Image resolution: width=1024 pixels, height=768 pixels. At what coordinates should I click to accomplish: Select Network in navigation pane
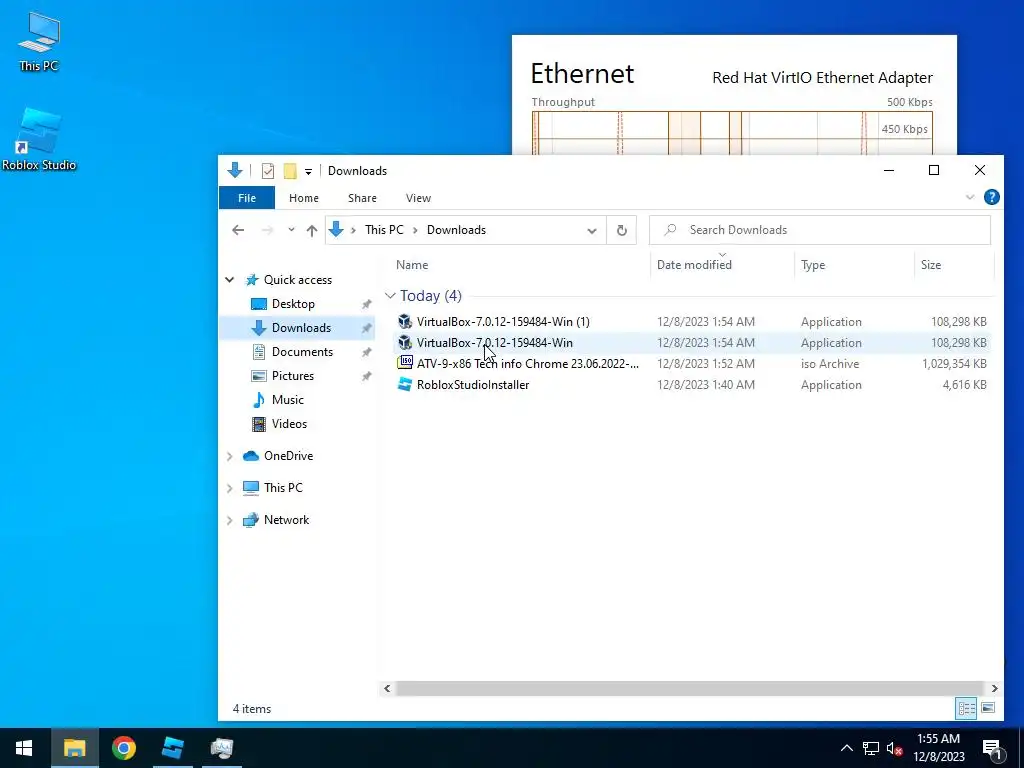pos(286,520)
